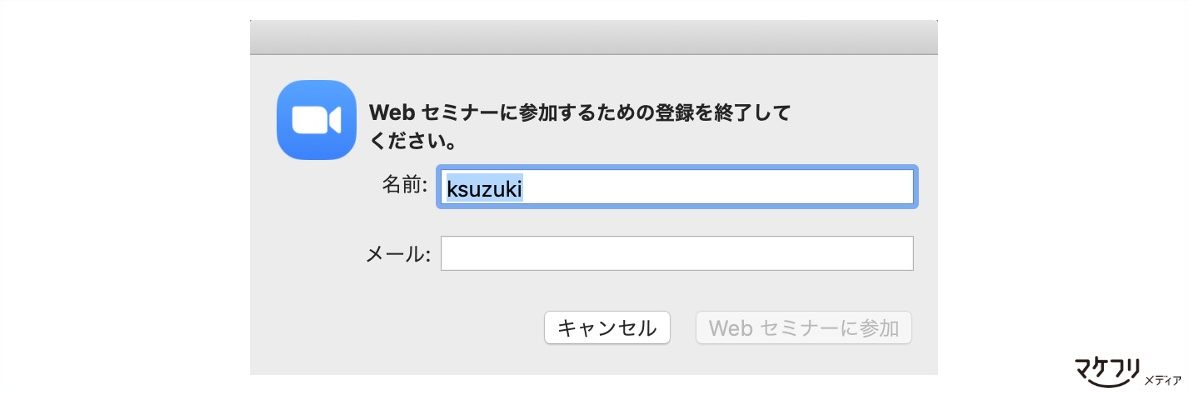Click the word Web in dialog heading

389,114
